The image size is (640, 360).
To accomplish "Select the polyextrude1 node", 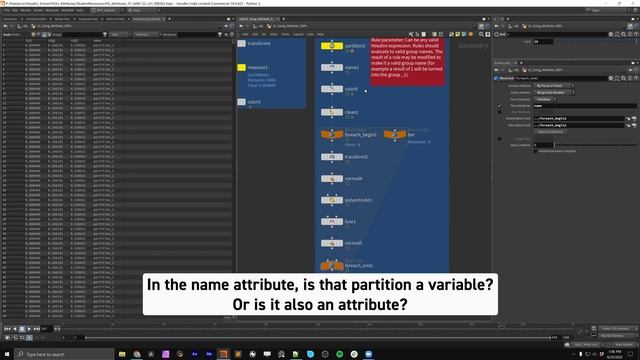I will click(x=332, y=200).
